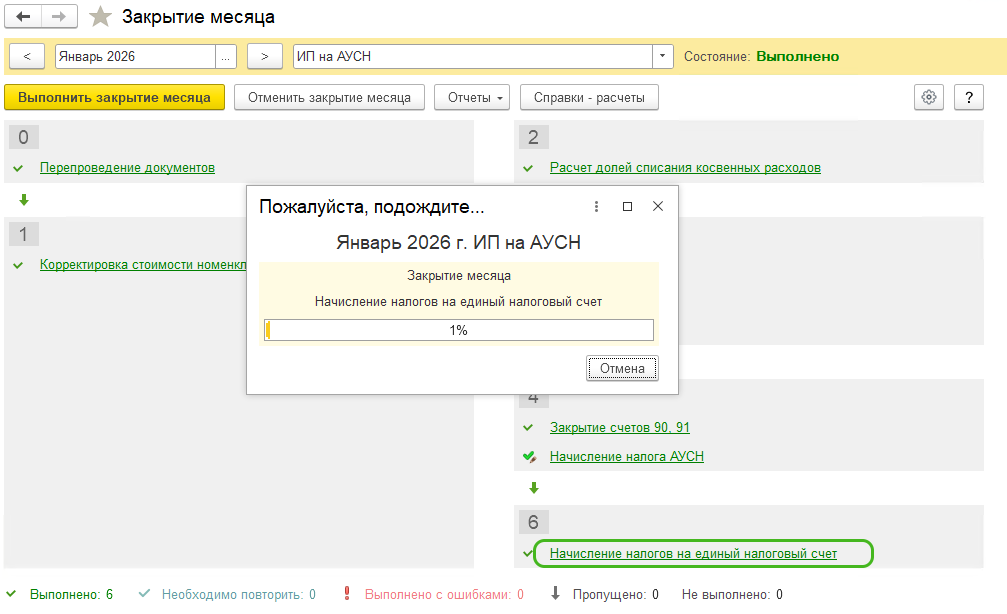Click Отменить закрытие месяца button
The image size is (1007, 614).
(x=329, y=97)
